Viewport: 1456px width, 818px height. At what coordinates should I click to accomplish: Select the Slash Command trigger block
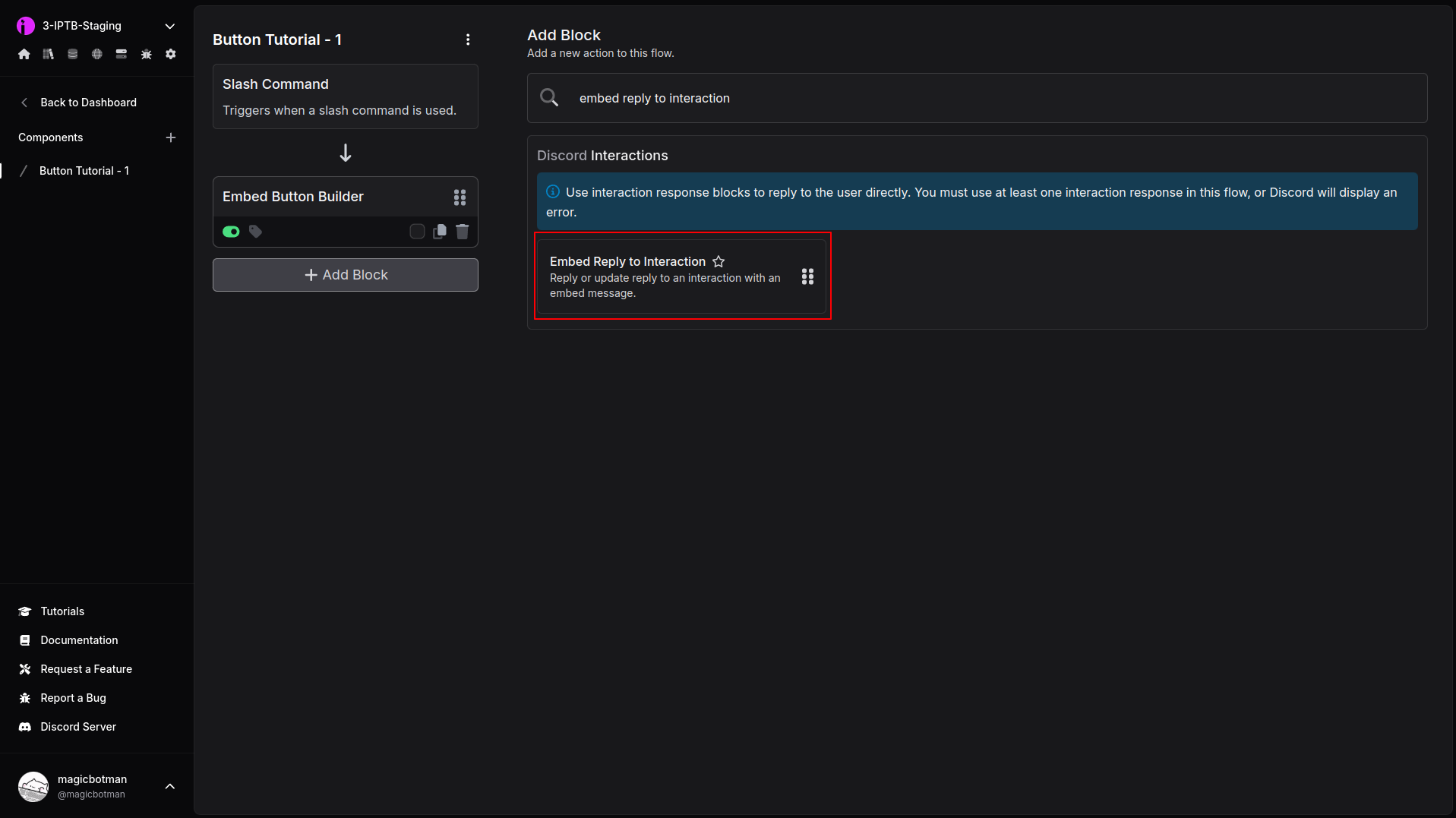coord(346,96)
